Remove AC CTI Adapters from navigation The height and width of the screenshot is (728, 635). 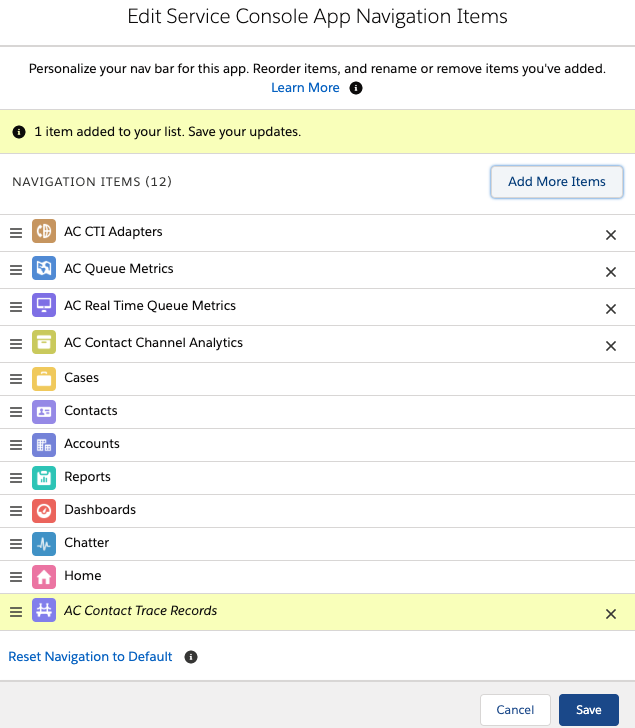tap(611, 235)
